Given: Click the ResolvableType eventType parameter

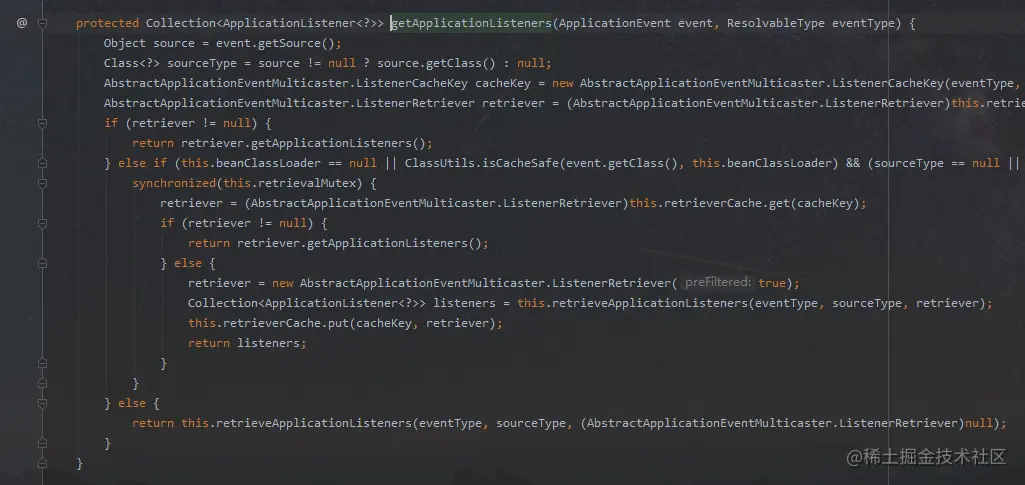Looking at the screenshot, I should click(810, 24).
